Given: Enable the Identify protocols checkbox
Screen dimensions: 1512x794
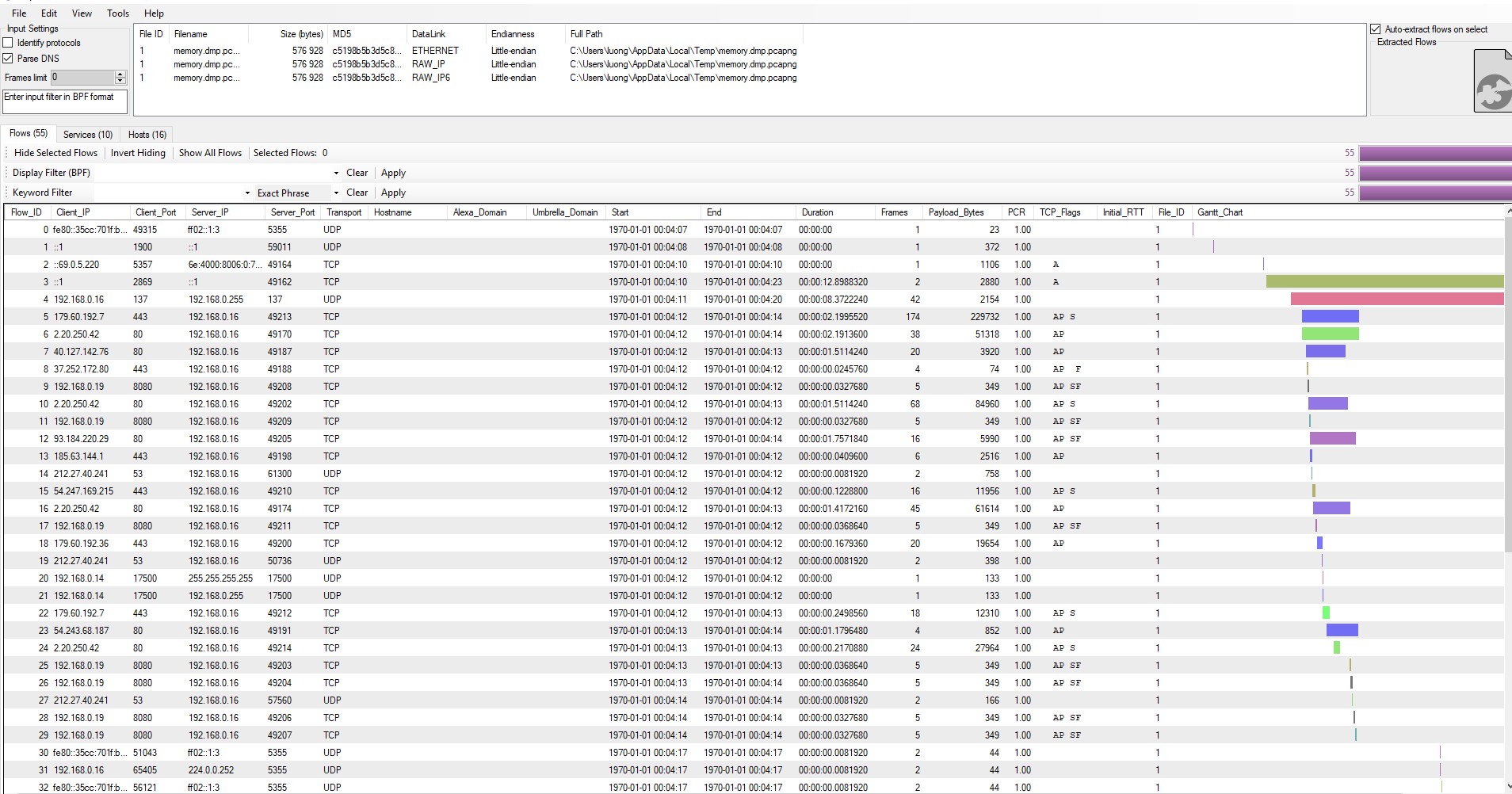Looking at the screenshot, I should 9,43.
